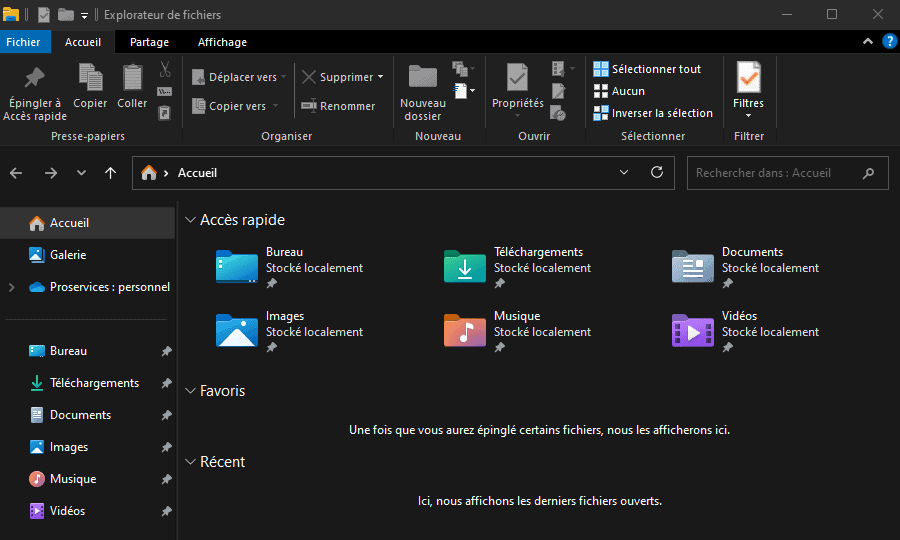Click the blue help question mark icon
The width and height of the screenshot is (900, 540).
889,41
